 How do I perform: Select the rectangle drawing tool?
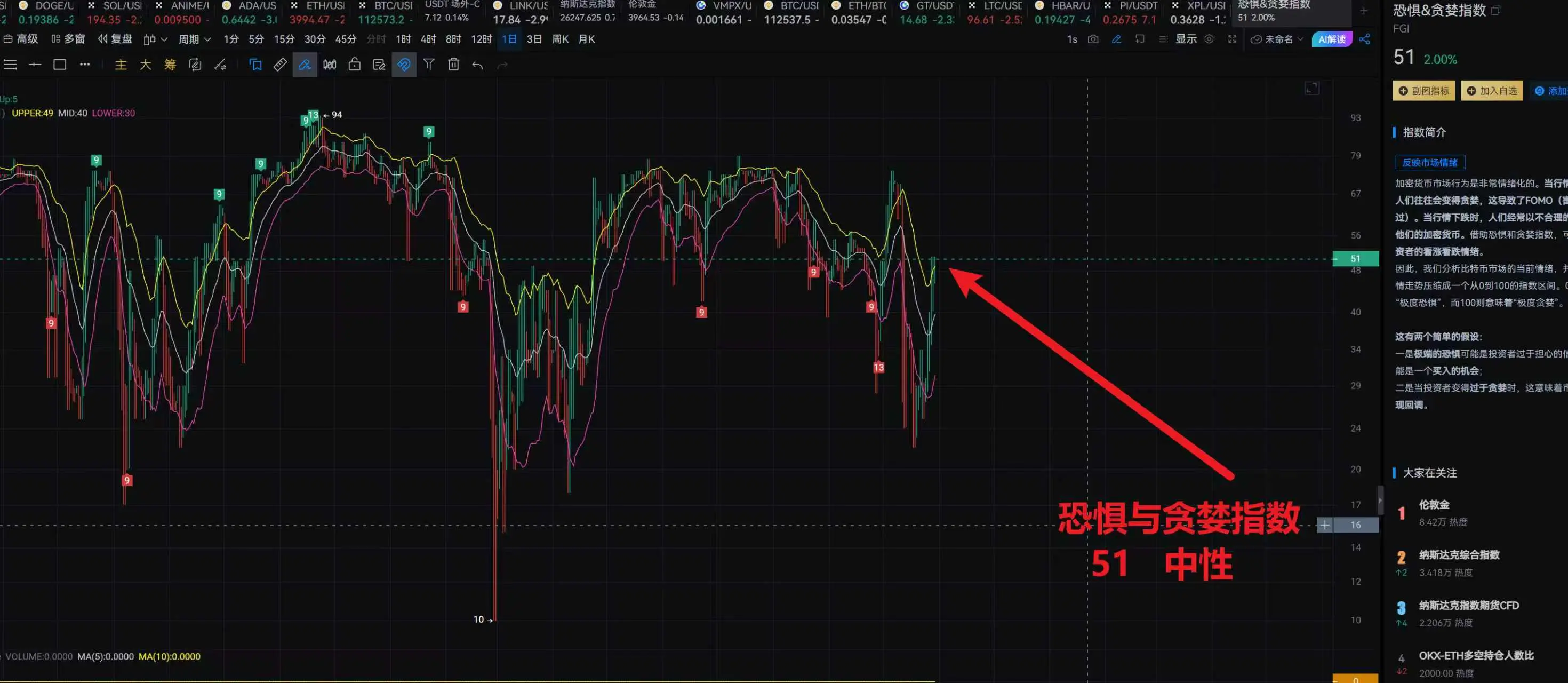(60, 65)
